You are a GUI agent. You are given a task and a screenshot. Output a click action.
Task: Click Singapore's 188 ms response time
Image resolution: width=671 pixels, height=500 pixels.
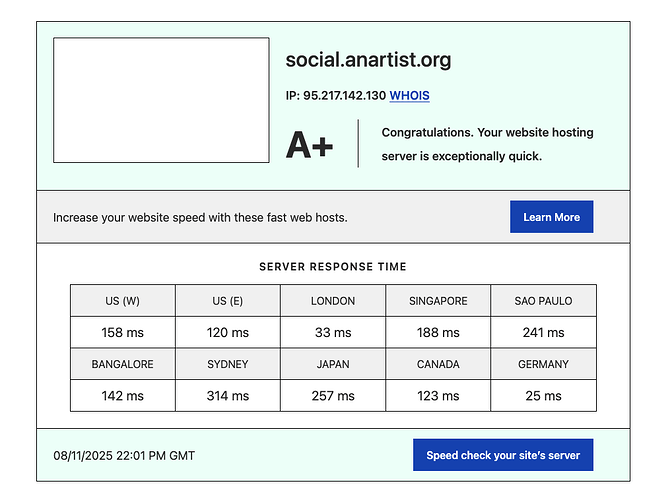pos(438,332)
